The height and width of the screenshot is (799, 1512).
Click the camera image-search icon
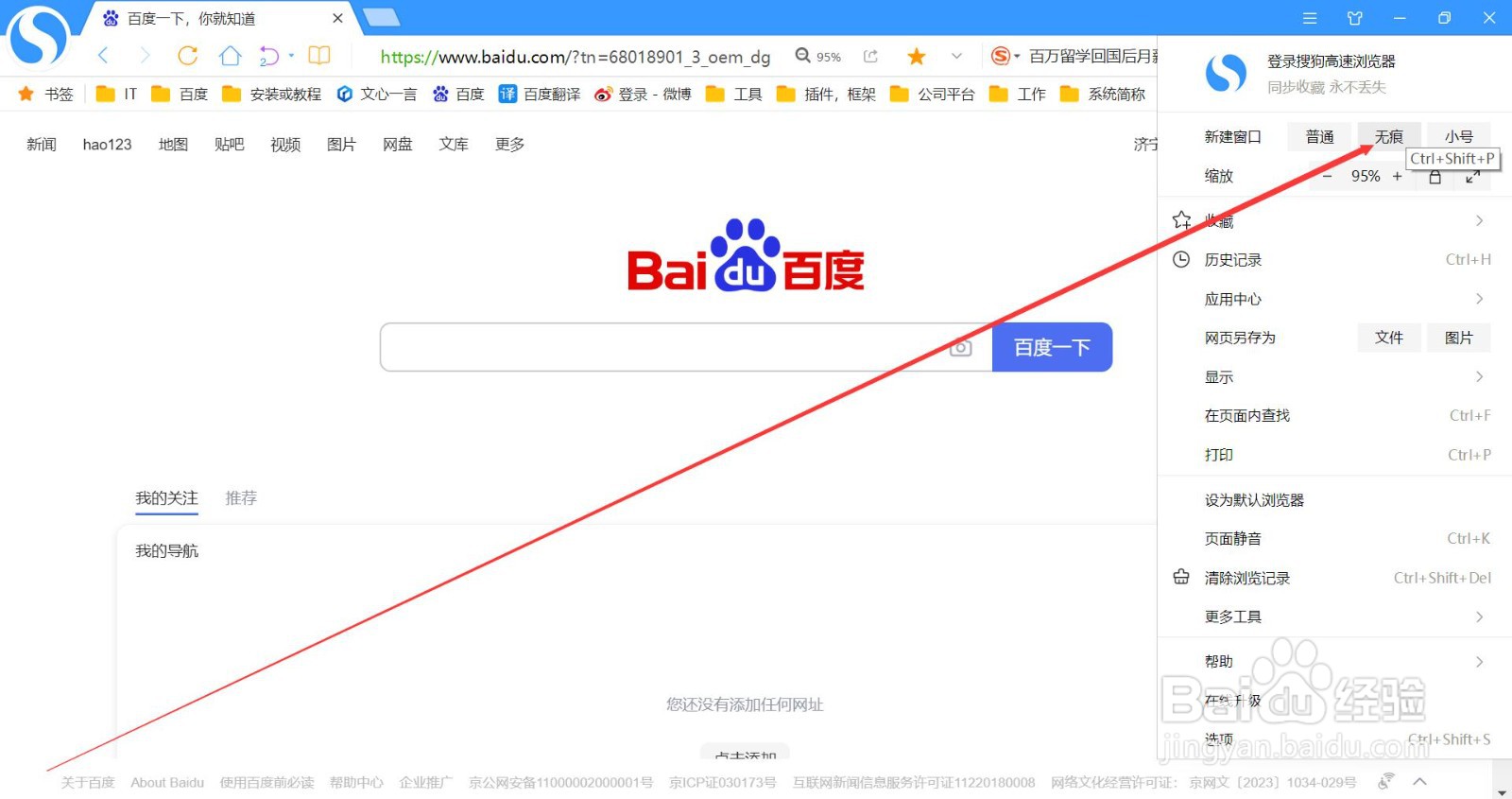pos(960,347)
